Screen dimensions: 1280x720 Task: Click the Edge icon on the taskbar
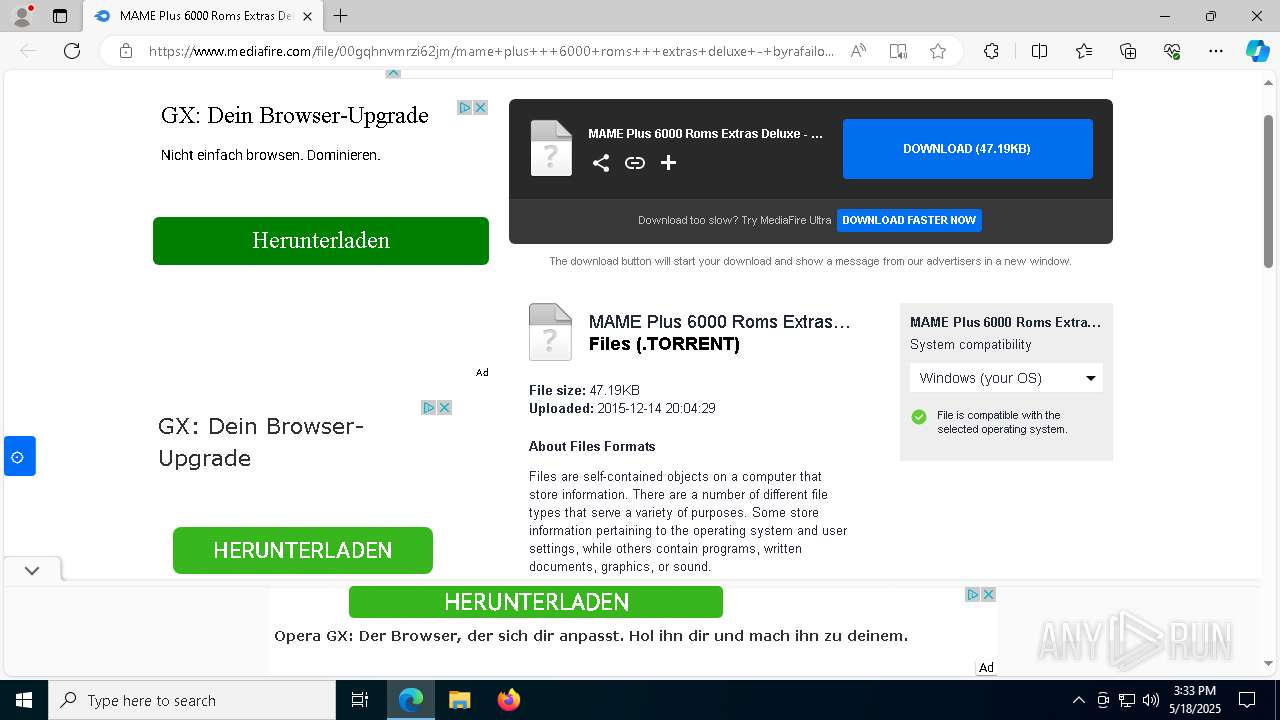(x=411, y=700)
